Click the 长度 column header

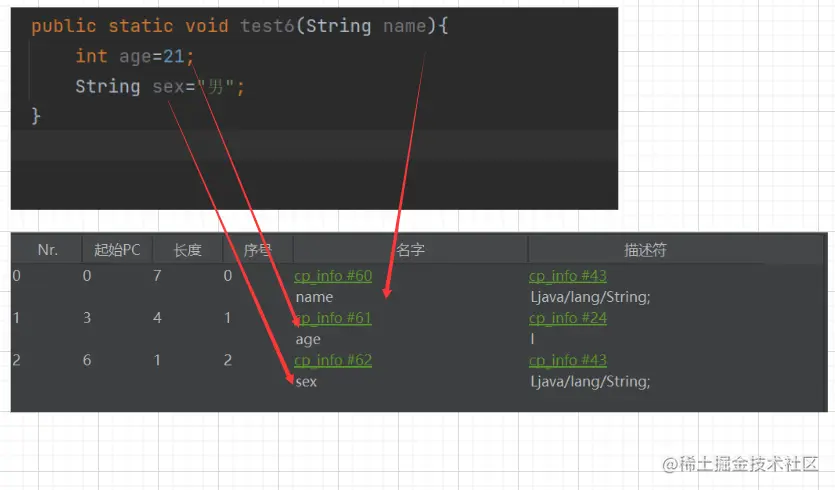pos(187,250)
